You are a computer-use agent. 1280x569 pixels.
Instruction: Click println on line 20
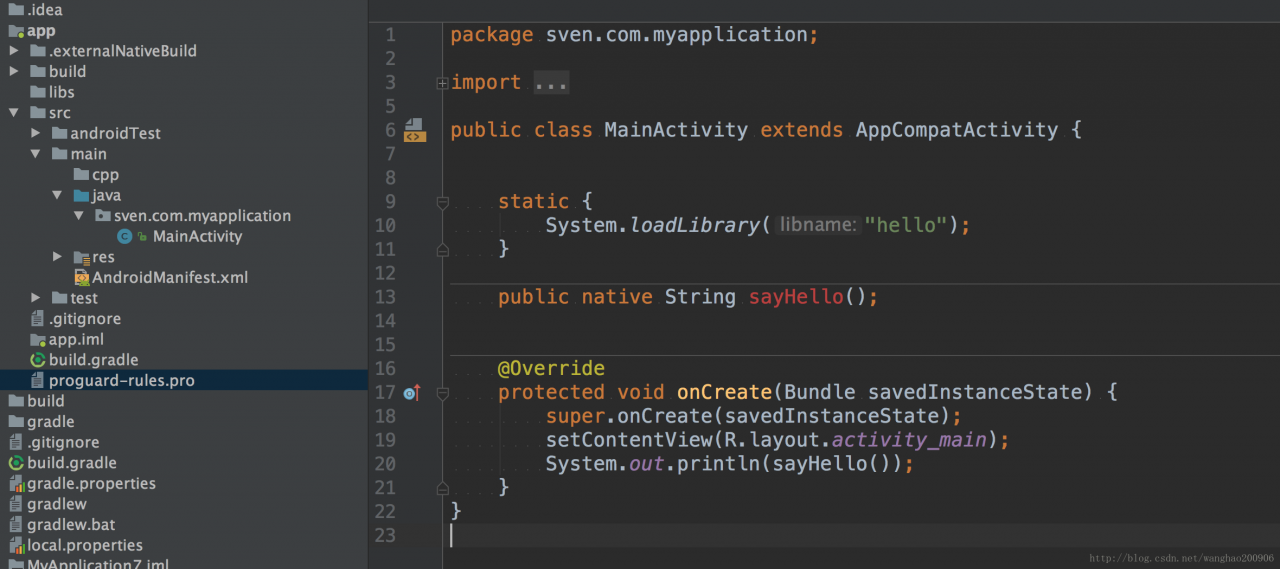pyautogui.click(x=717, y=464)
